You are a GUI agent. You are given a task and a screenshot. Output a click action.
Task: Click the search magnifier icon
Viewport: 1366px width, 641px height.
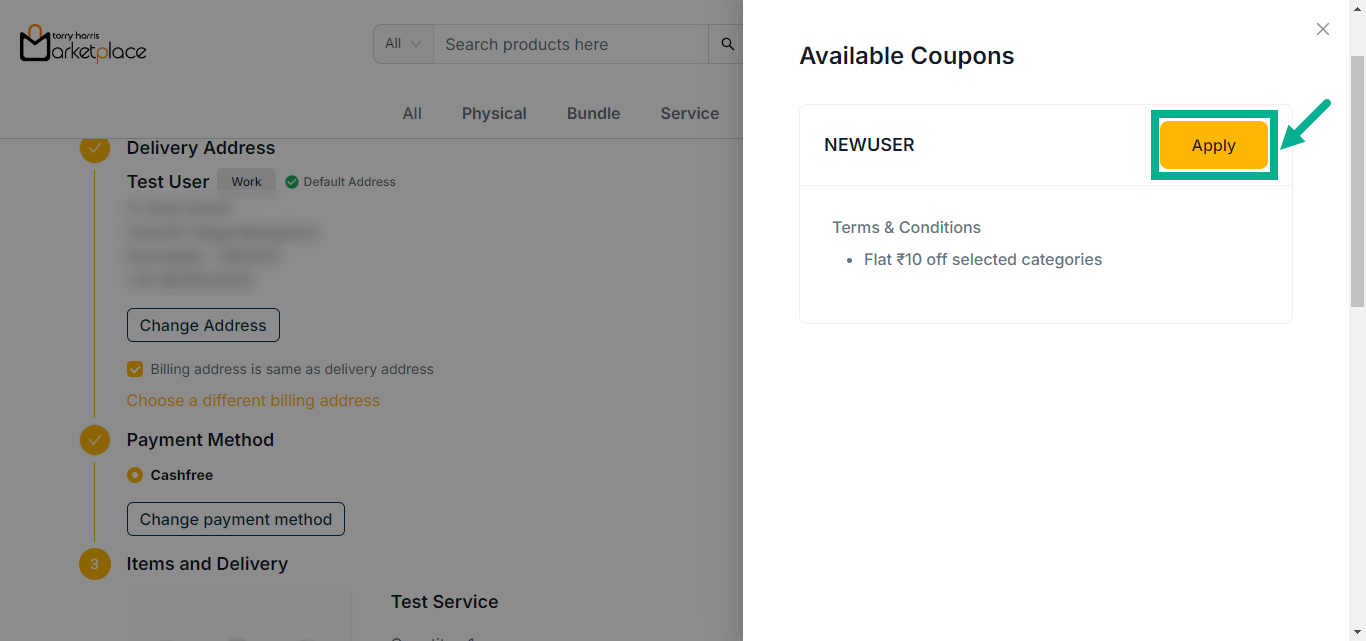tap(727, 44)
